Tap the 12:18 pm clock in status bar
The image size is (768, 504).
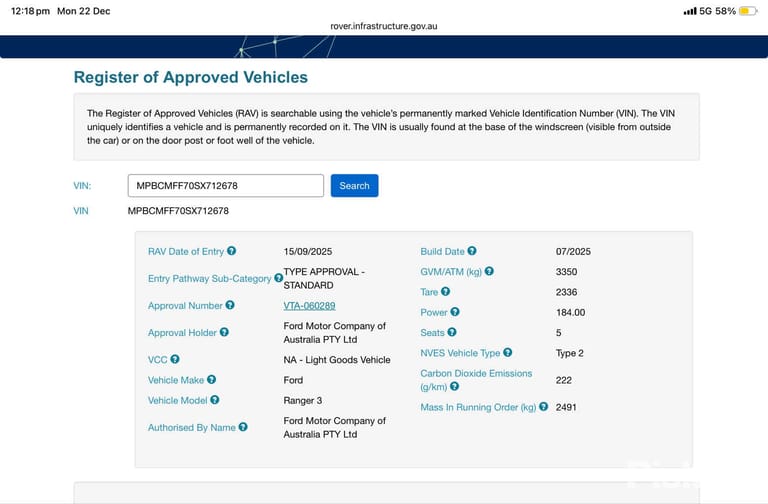pos(30,11)
